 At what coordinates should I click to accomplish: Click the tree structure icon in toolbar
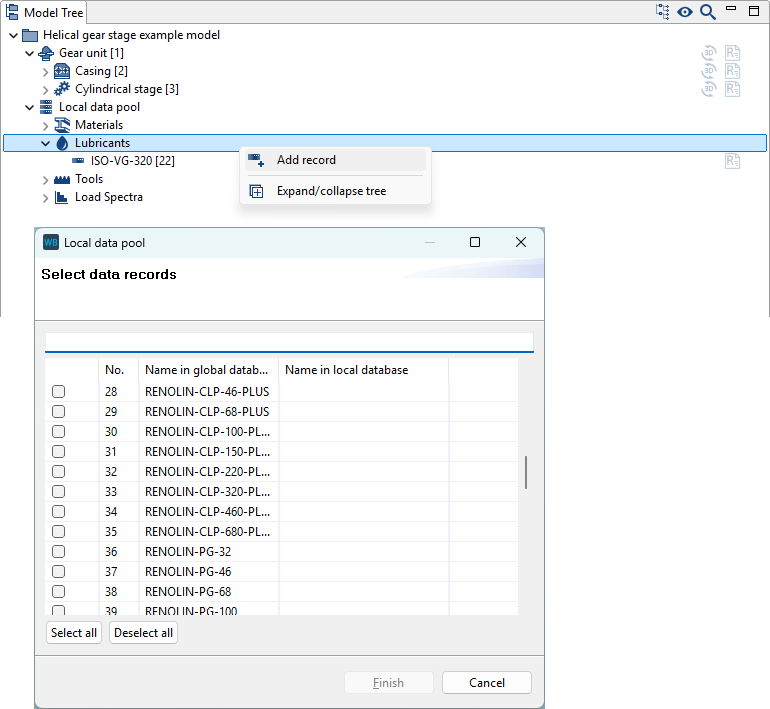pos(663,12)
